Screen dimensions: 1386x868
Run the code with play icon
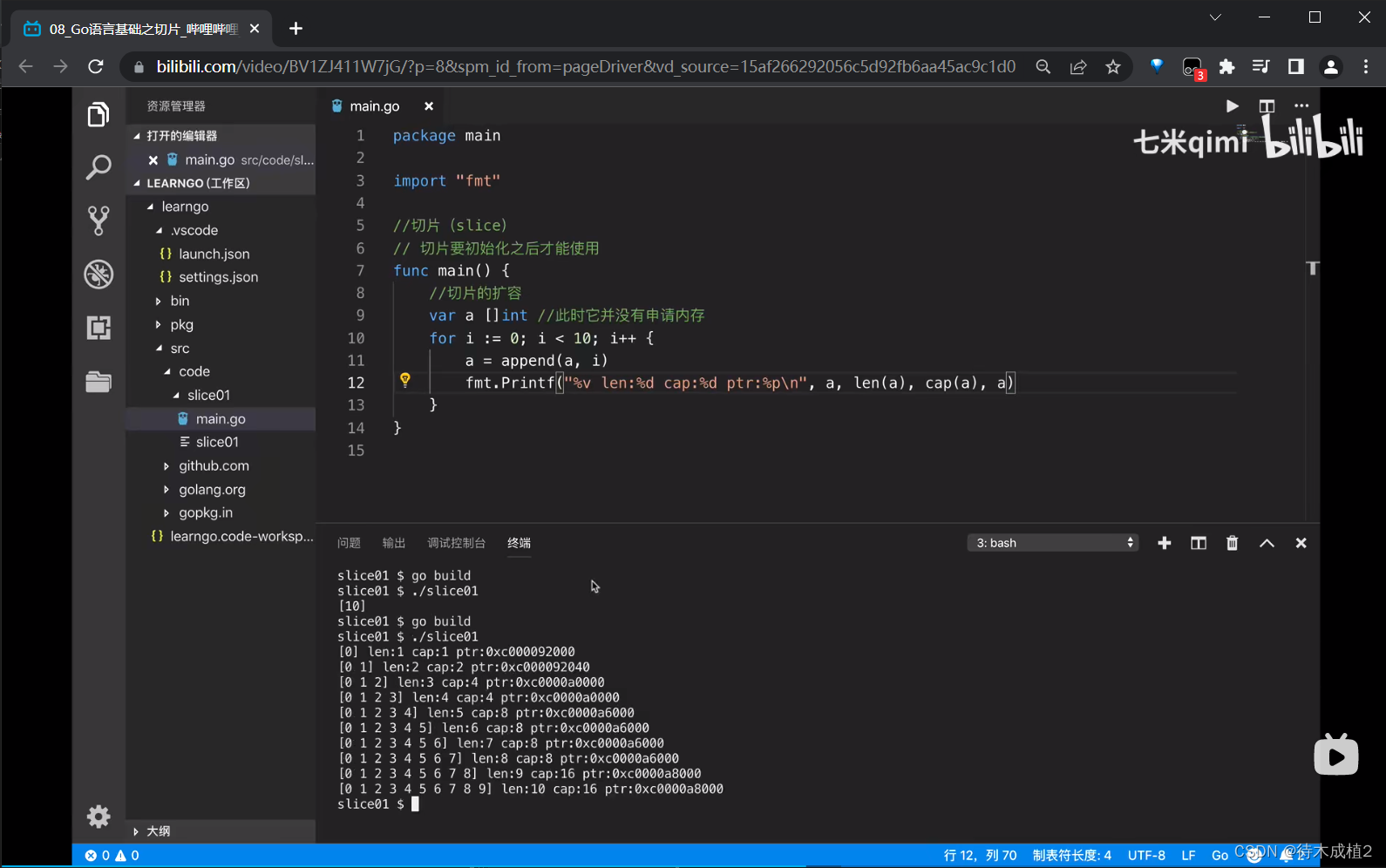pyautogui.click(x=1232, y=106)
